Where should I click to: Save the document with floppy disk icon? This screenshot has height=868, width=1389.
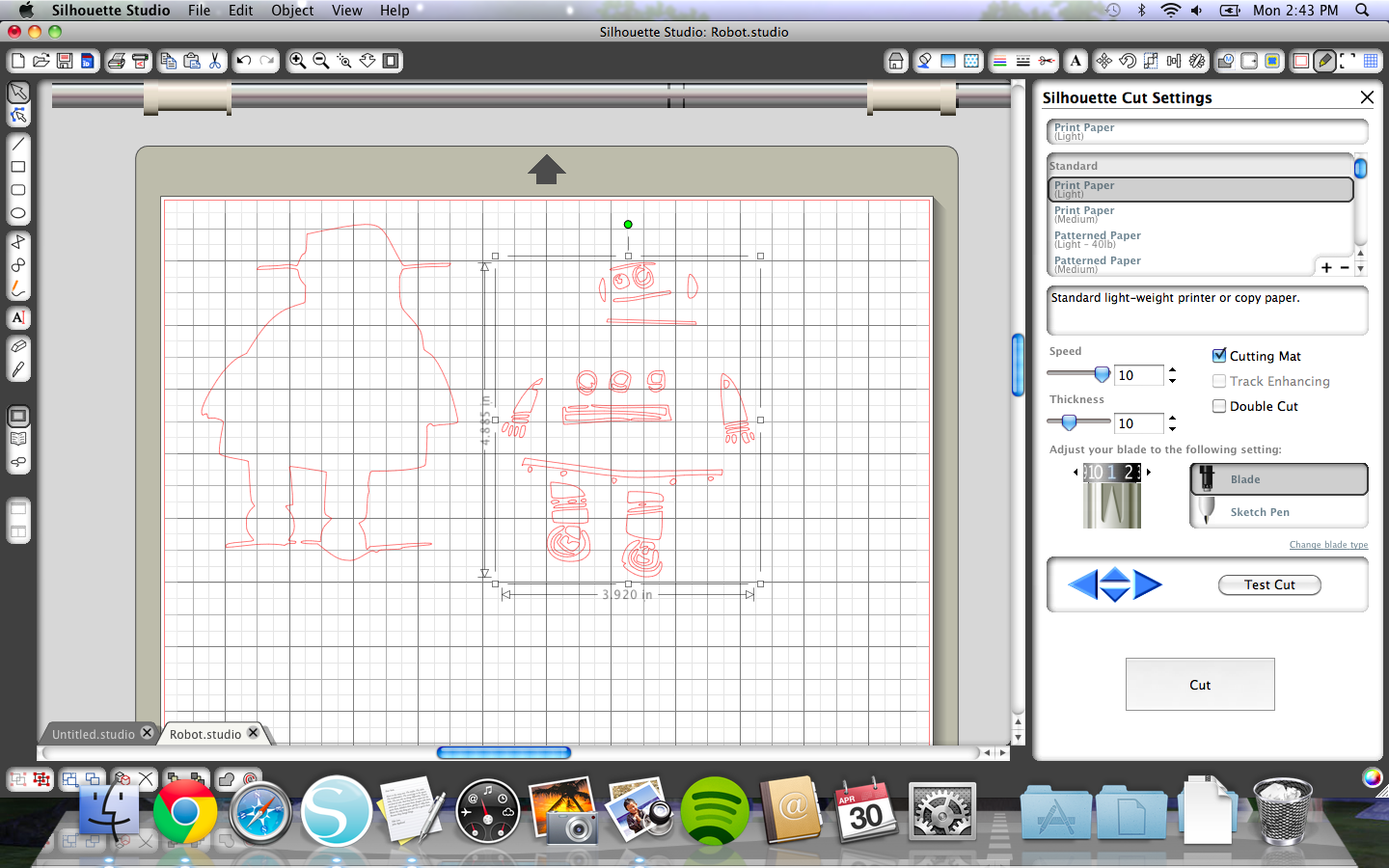point(65,61)
